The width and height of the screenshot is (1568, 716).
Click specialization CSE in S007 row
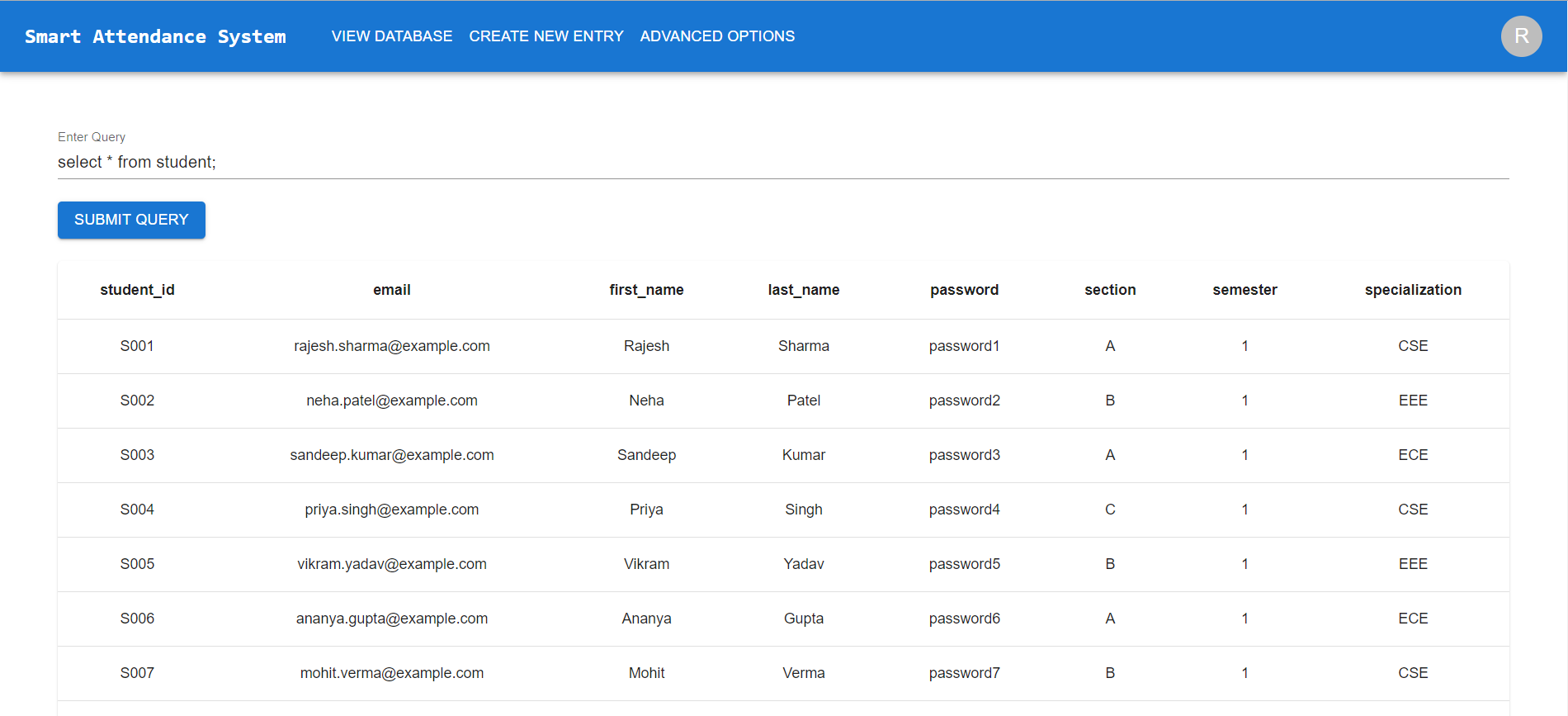pyautogui.click(x=1413, y=673)
